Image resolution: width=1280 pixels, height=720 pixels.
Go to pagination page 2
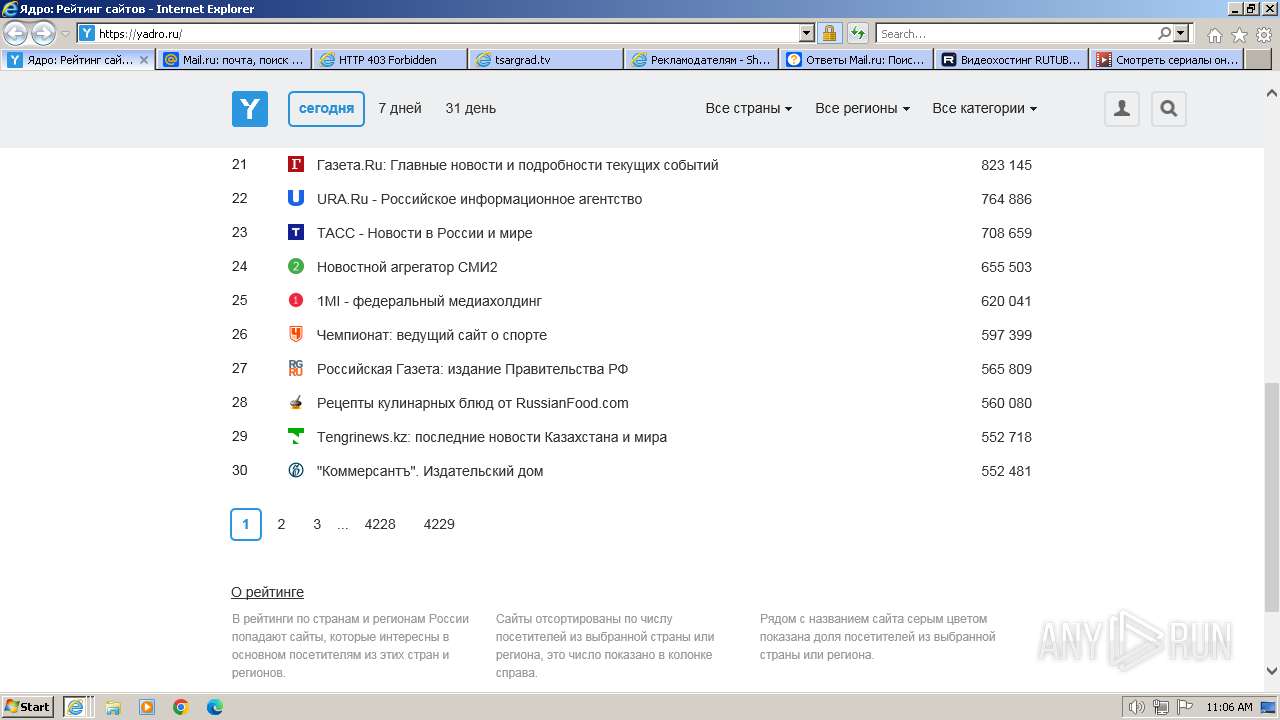[281, 524]
